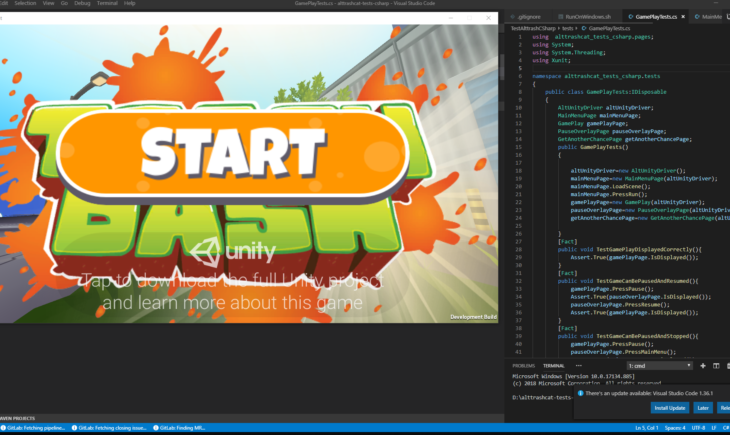
Task: Click the 'mainMenuPage.LoadScene();' code line
Action: (610, 186)
